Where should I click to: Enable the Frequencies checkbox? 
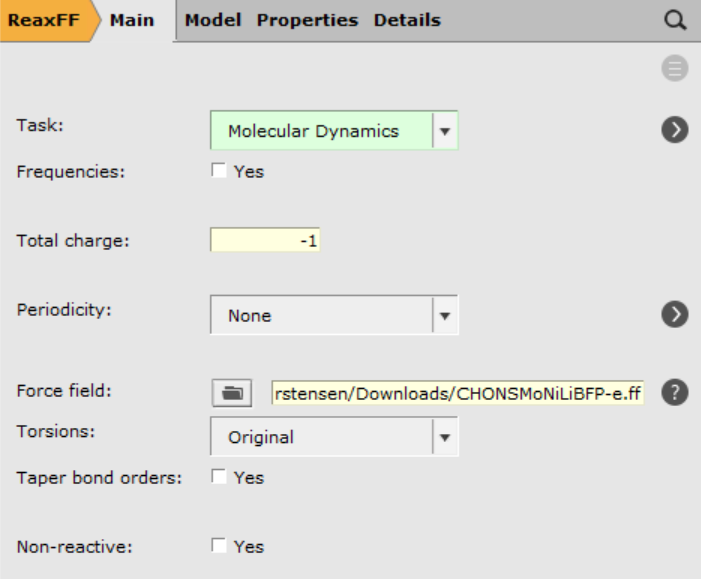(x=219, y=170)
